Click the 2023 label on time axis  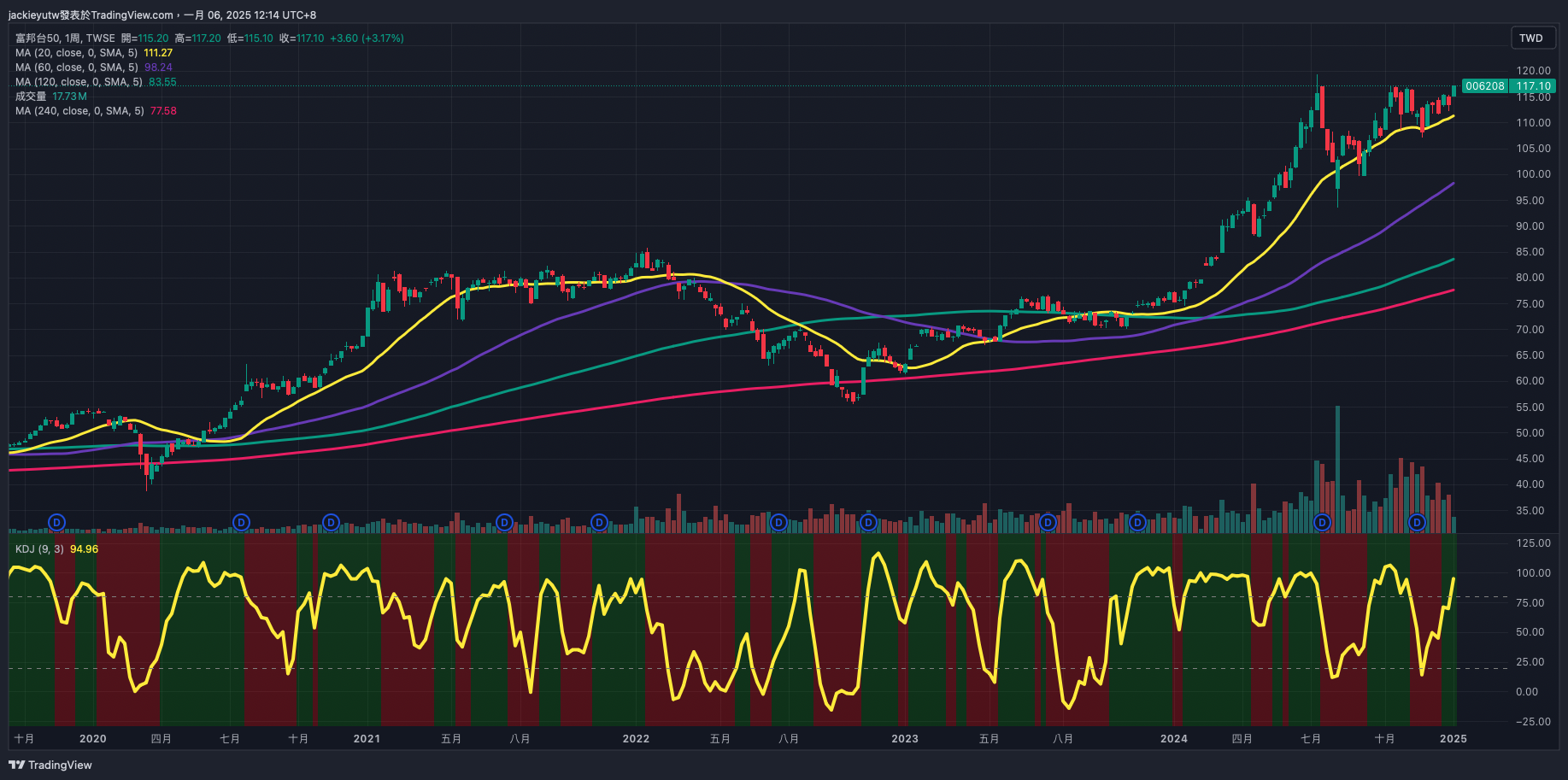904,739
